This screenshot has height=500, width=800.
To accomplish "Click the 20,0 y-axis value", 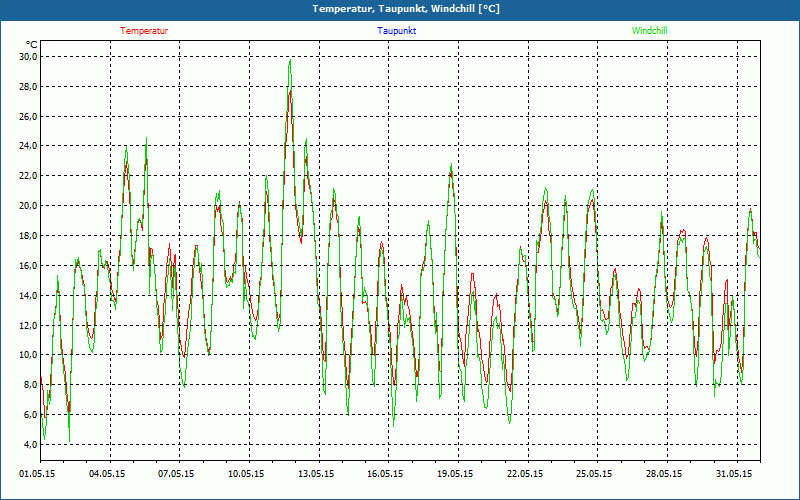I will 29,206.
